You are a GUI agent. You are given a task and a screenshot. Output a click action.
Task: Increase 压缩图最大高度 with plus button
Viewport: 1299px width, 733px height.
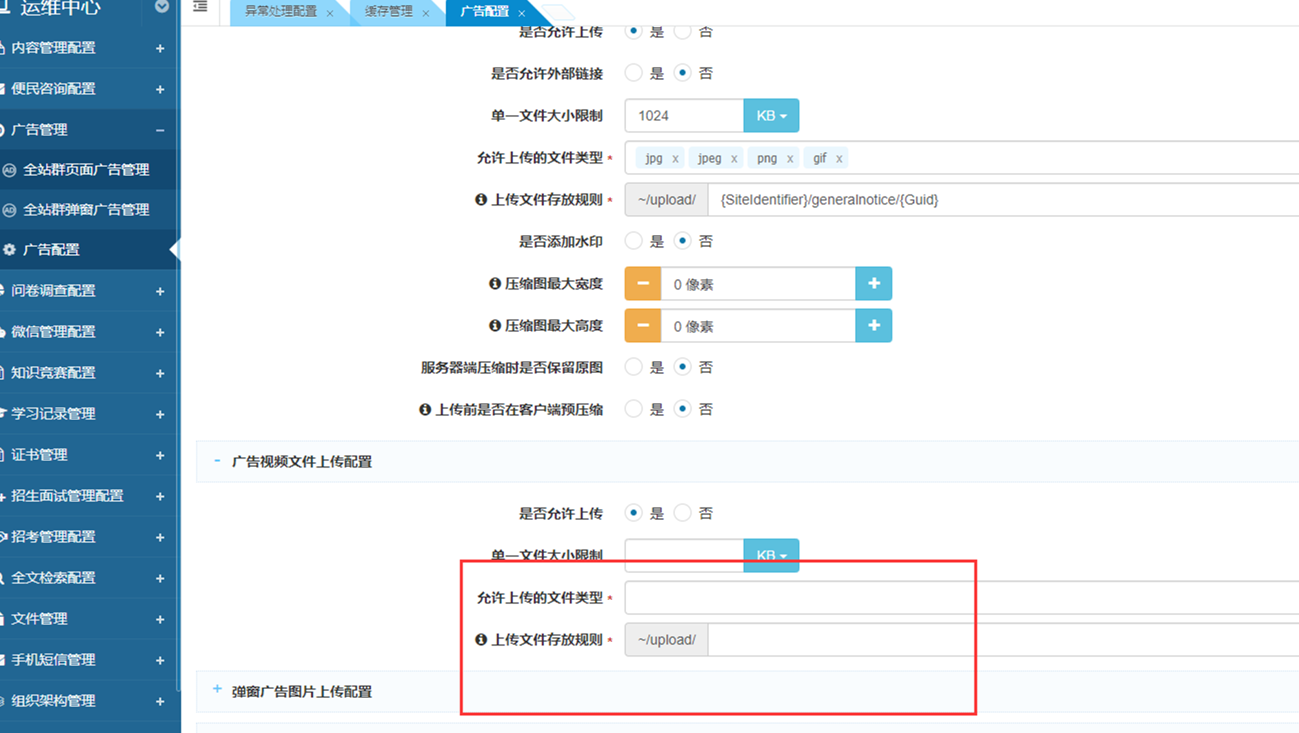coord(873,326)
